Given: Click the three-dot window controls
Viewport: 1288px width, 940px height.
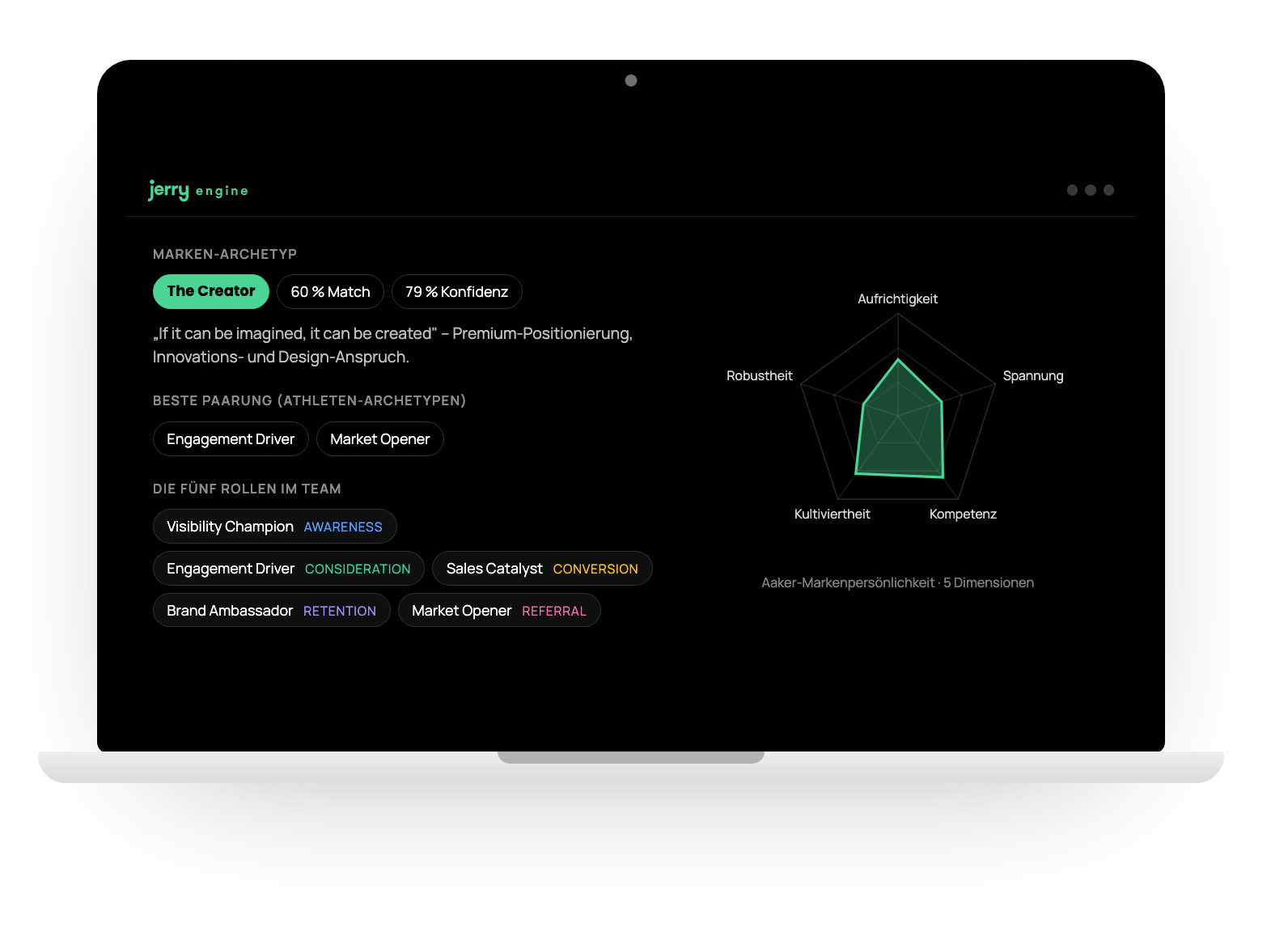Looking at the screenshot, I should (1091, 190).
